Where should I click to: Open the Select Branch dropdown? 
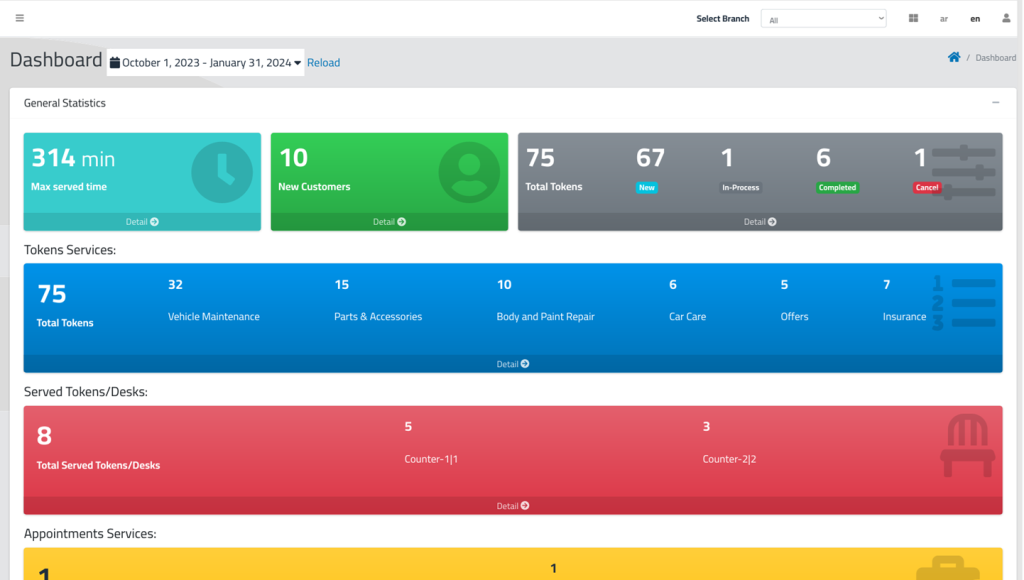point(824,19)
